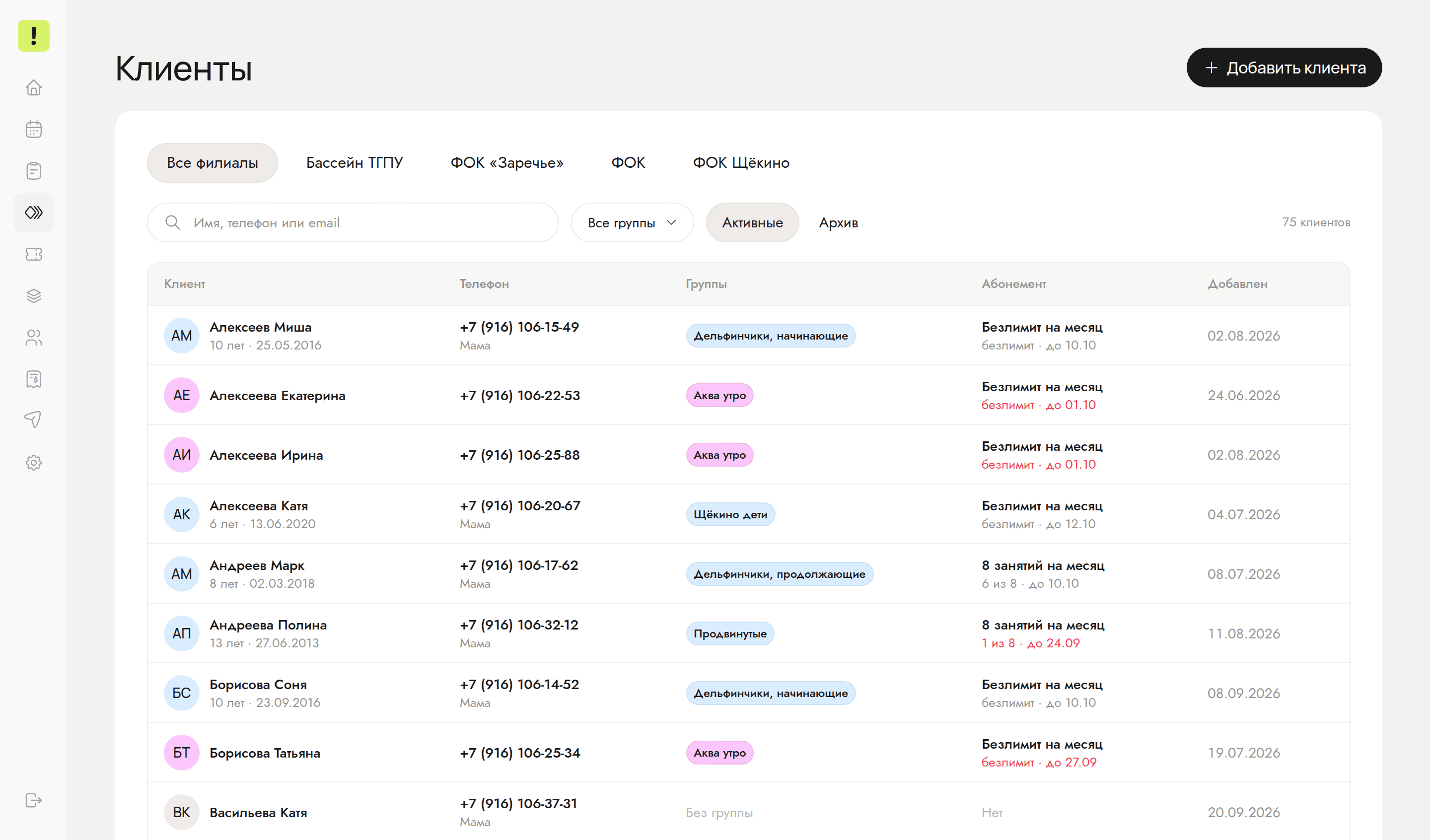Open the ticket subscriptions icon
The image size is (1430, 840).
coord(33,254)
